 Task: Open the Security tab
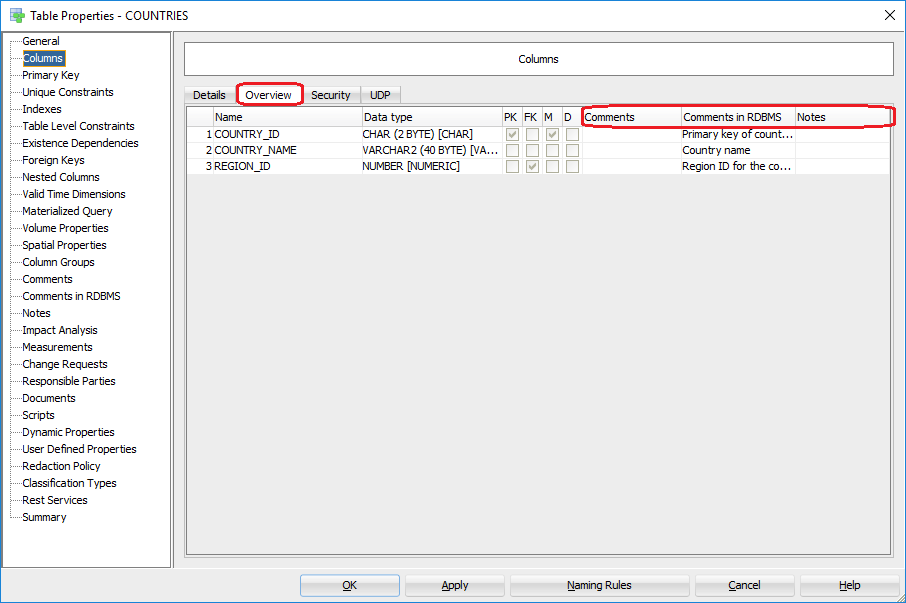tap(330, 95)
